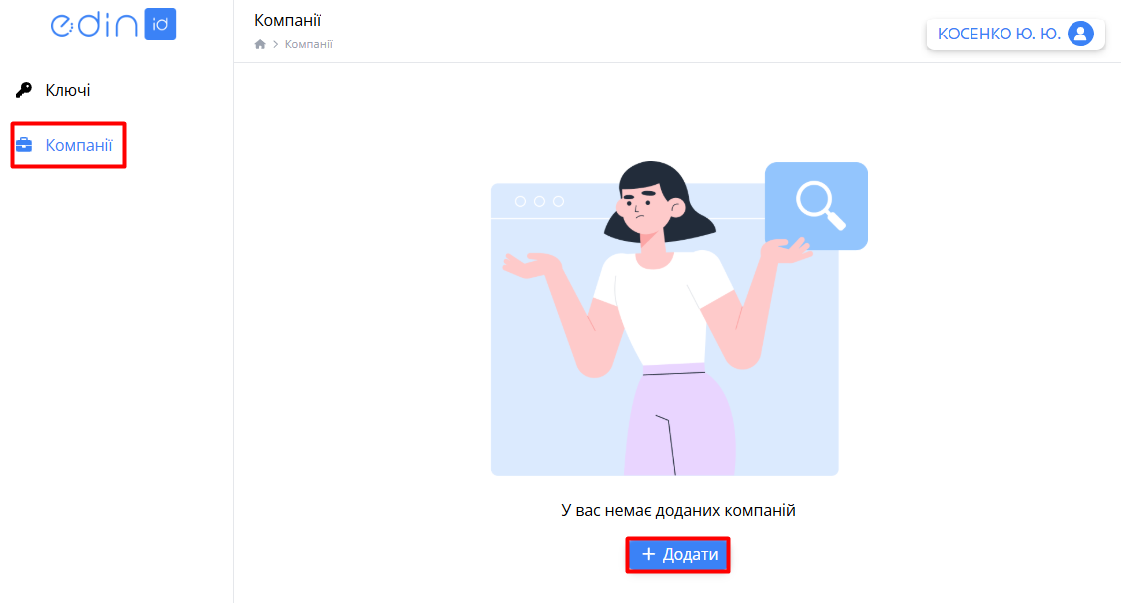This screenshot has height=603, width=1121.
Task: Click the shrugging woman illustration
Action: point(658,318)
